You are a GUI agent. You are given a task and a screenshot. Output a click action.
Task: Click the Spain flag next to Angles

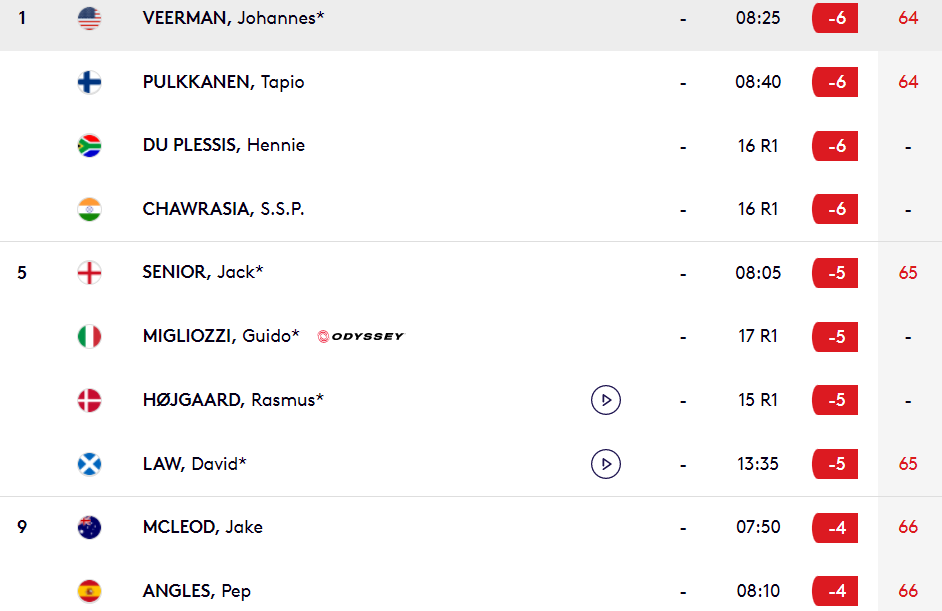90,591
